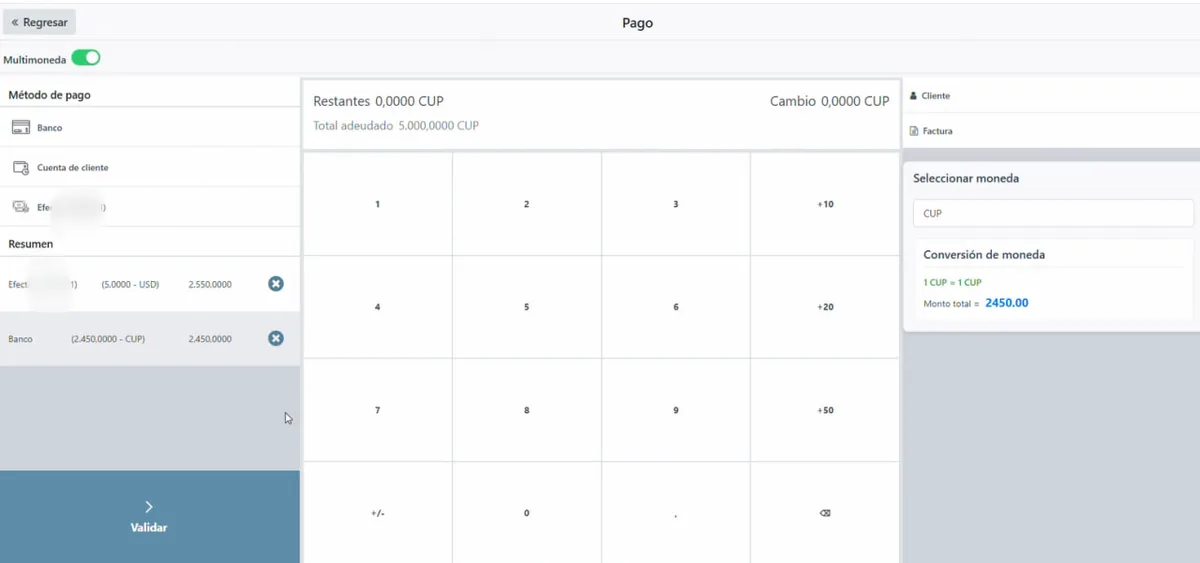The image size is (1200, 563).
Task: Click the Cliente person icon
Action: (913, 96)
